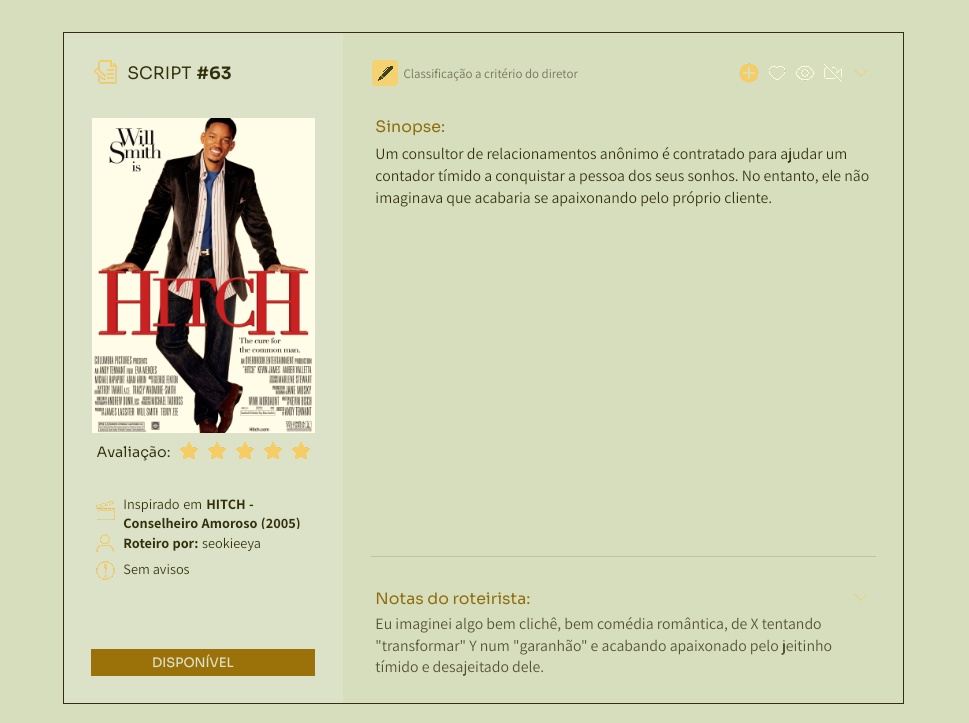Select the third rating star
969x723 pixels.
pyautogui.click(x=245, y=451)
